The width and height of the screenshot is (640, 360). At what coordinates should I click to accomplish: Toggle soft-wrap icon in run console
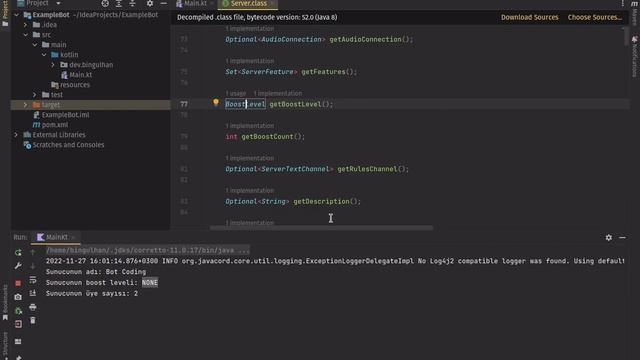point(33,280)
